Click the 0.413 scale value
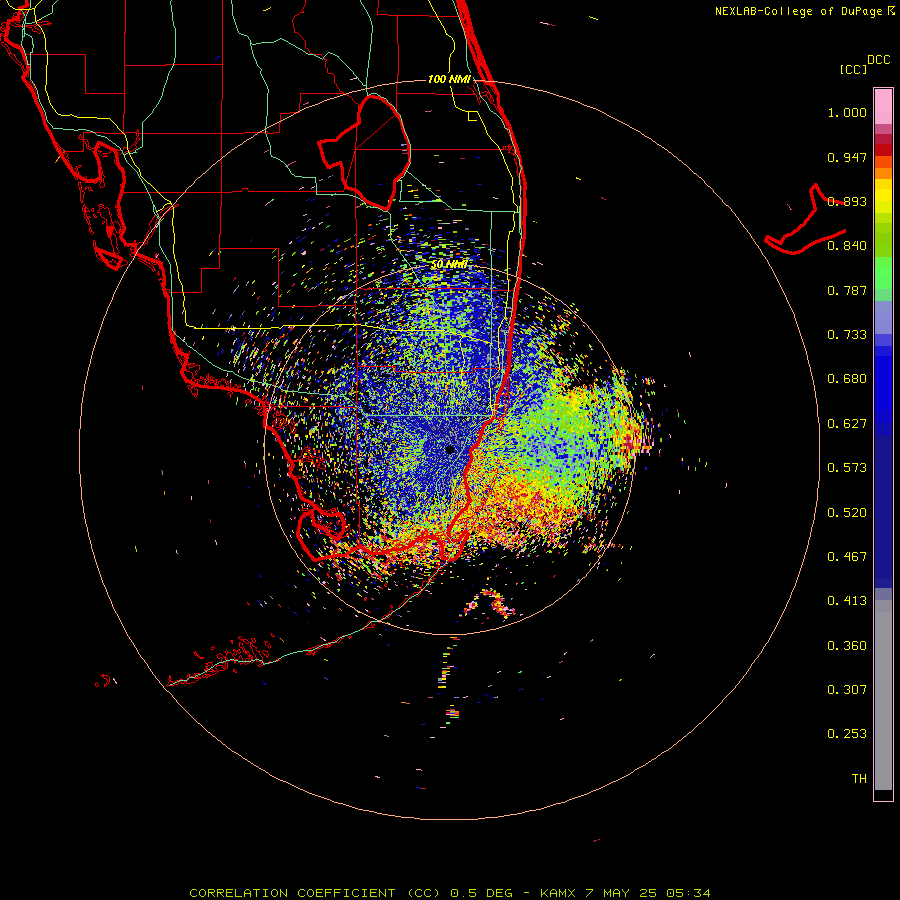 point(847,601)
